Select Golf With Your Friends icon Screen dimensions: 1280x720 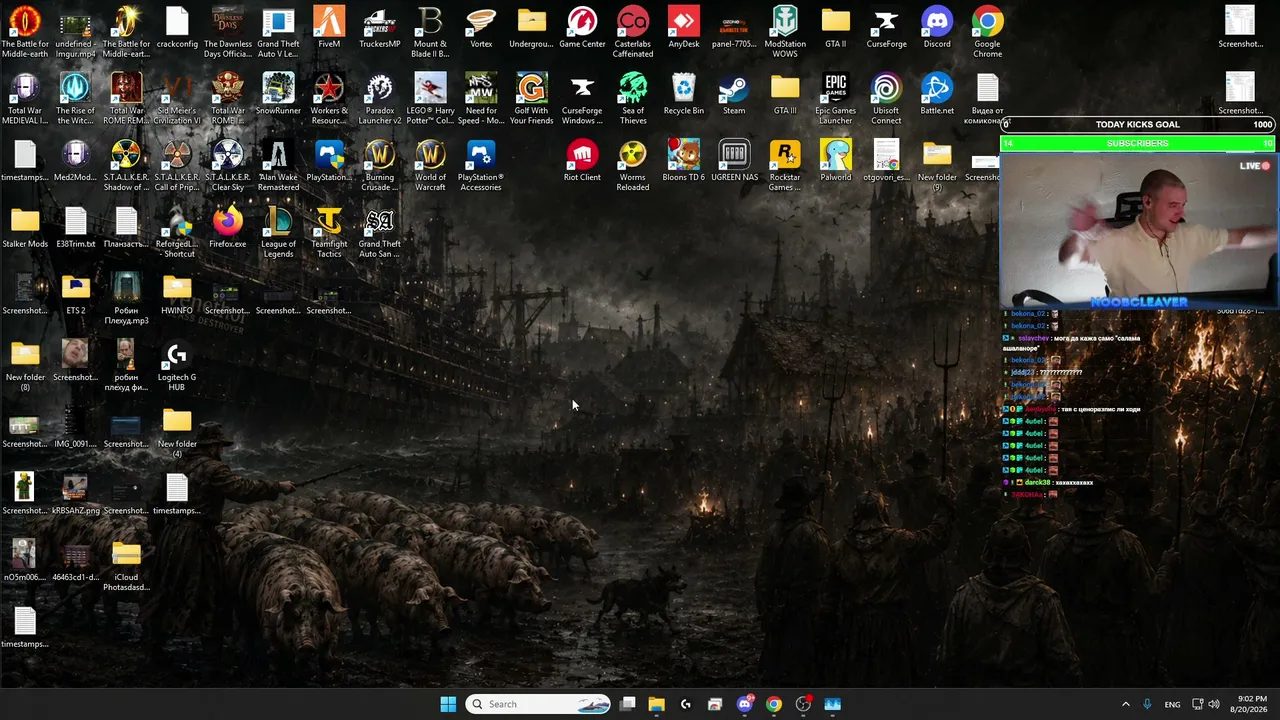point(532,99)
